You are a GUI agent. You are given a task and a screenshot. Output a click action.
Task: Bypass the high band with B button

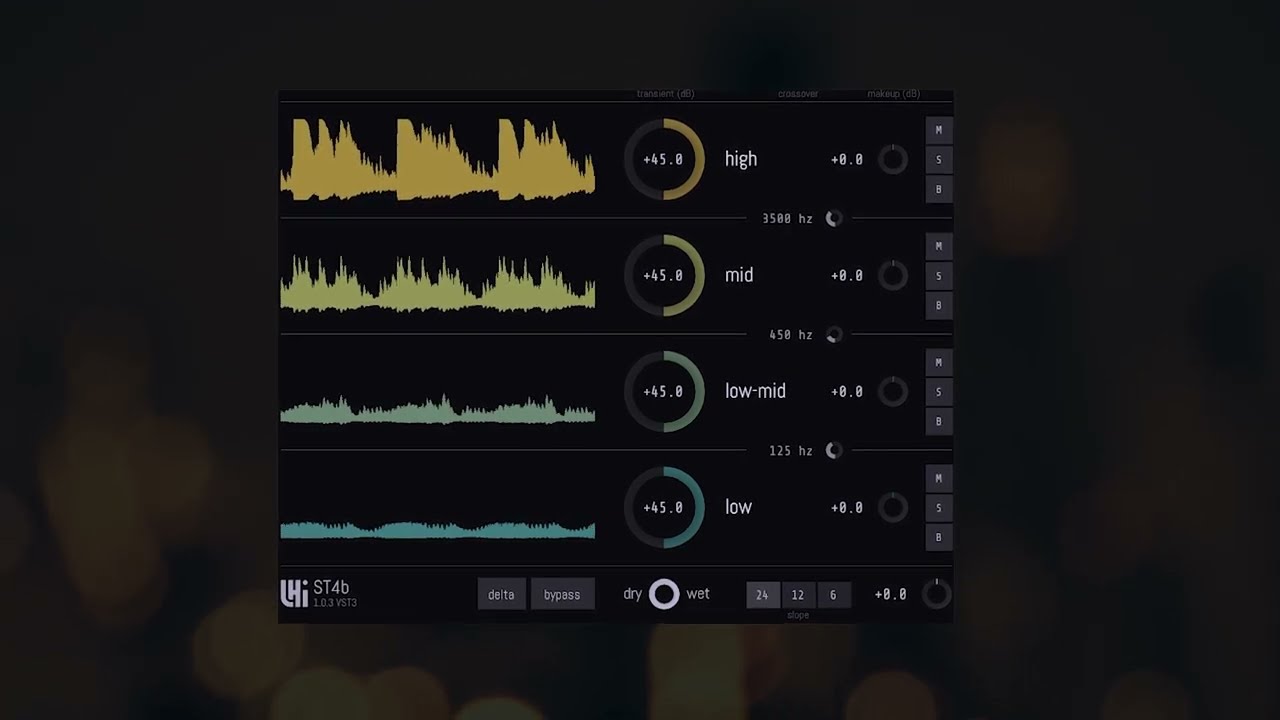click(x=939, y=189)
